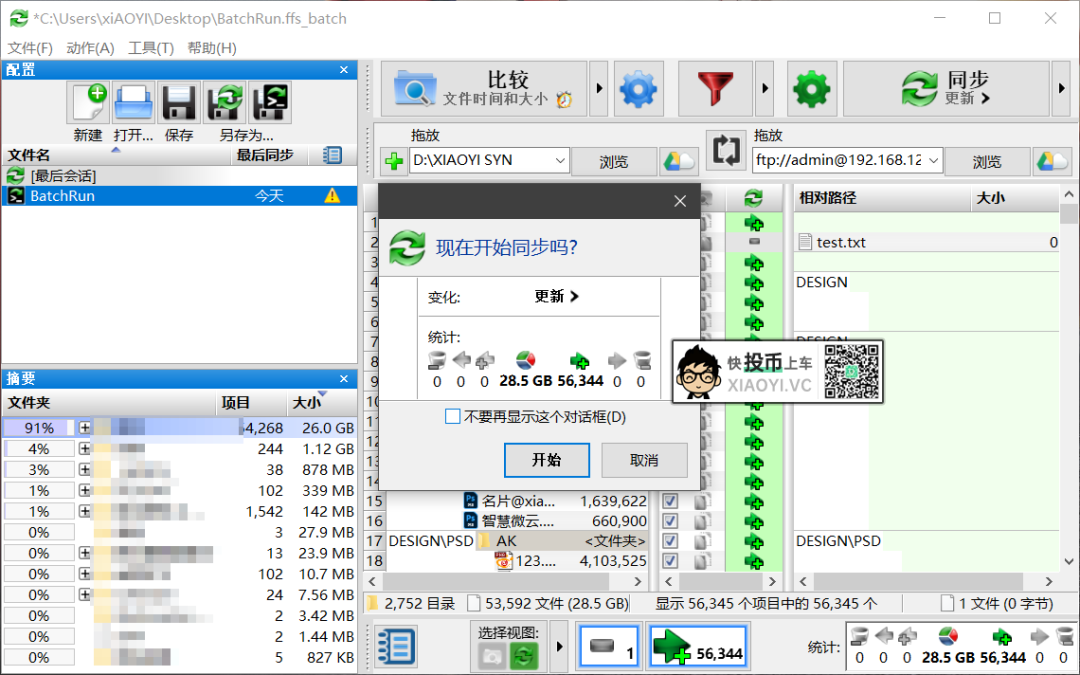The width and height of the screenshot is (1080, 675).
Task: Click the sync direction column header icon
Action: [754, 198]
